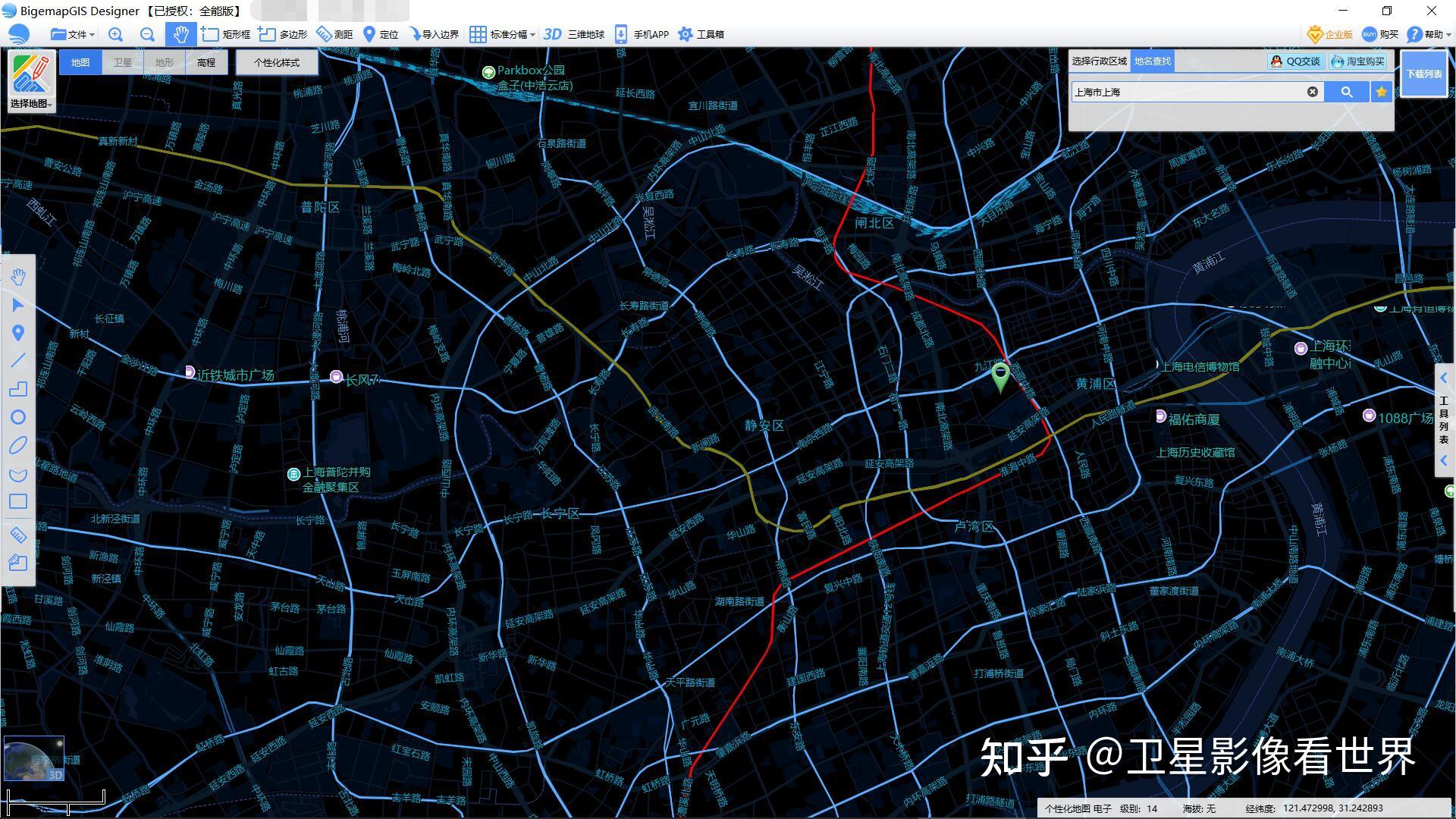Activate the 测距 distance measuring tool
This screenshot has height=819, width=1456.
(x=334, y=34)
